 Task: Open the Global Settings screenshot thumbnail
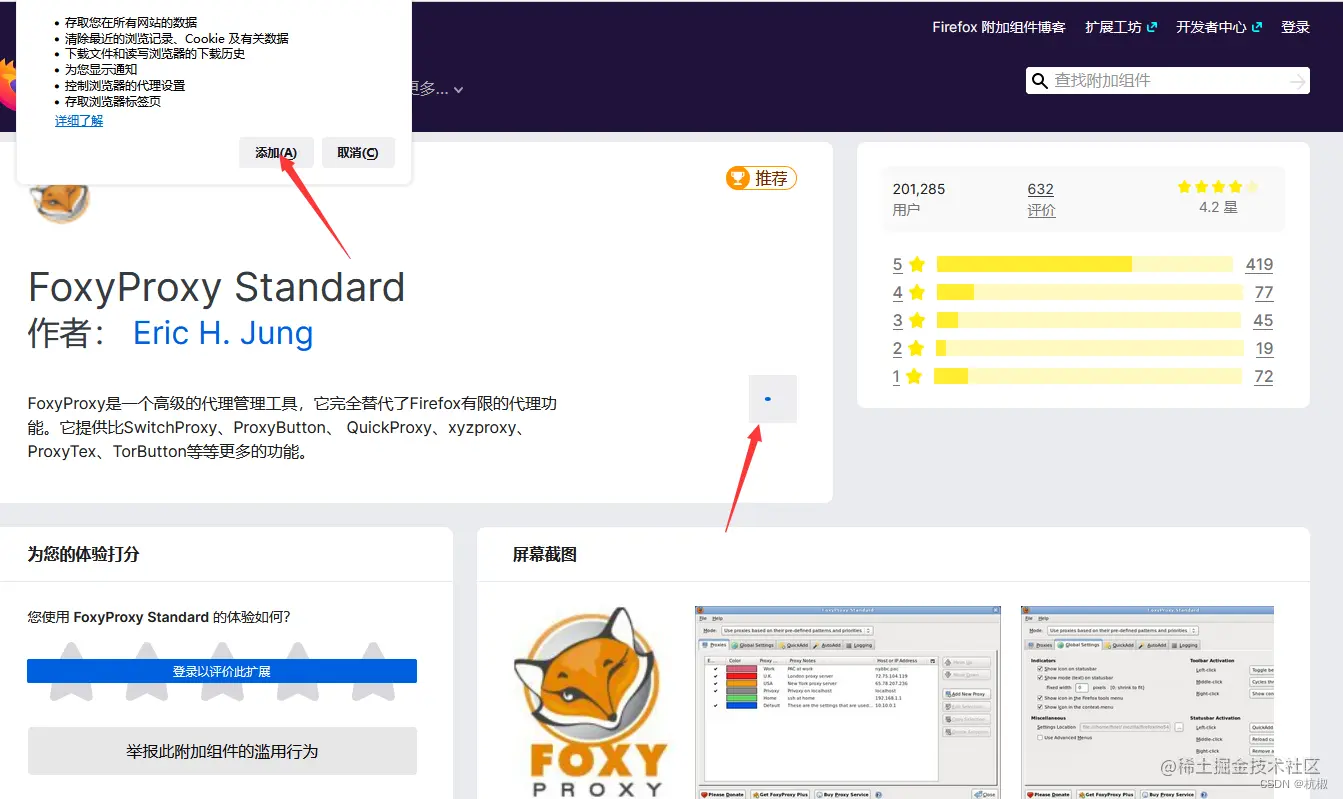point(1147,701)
